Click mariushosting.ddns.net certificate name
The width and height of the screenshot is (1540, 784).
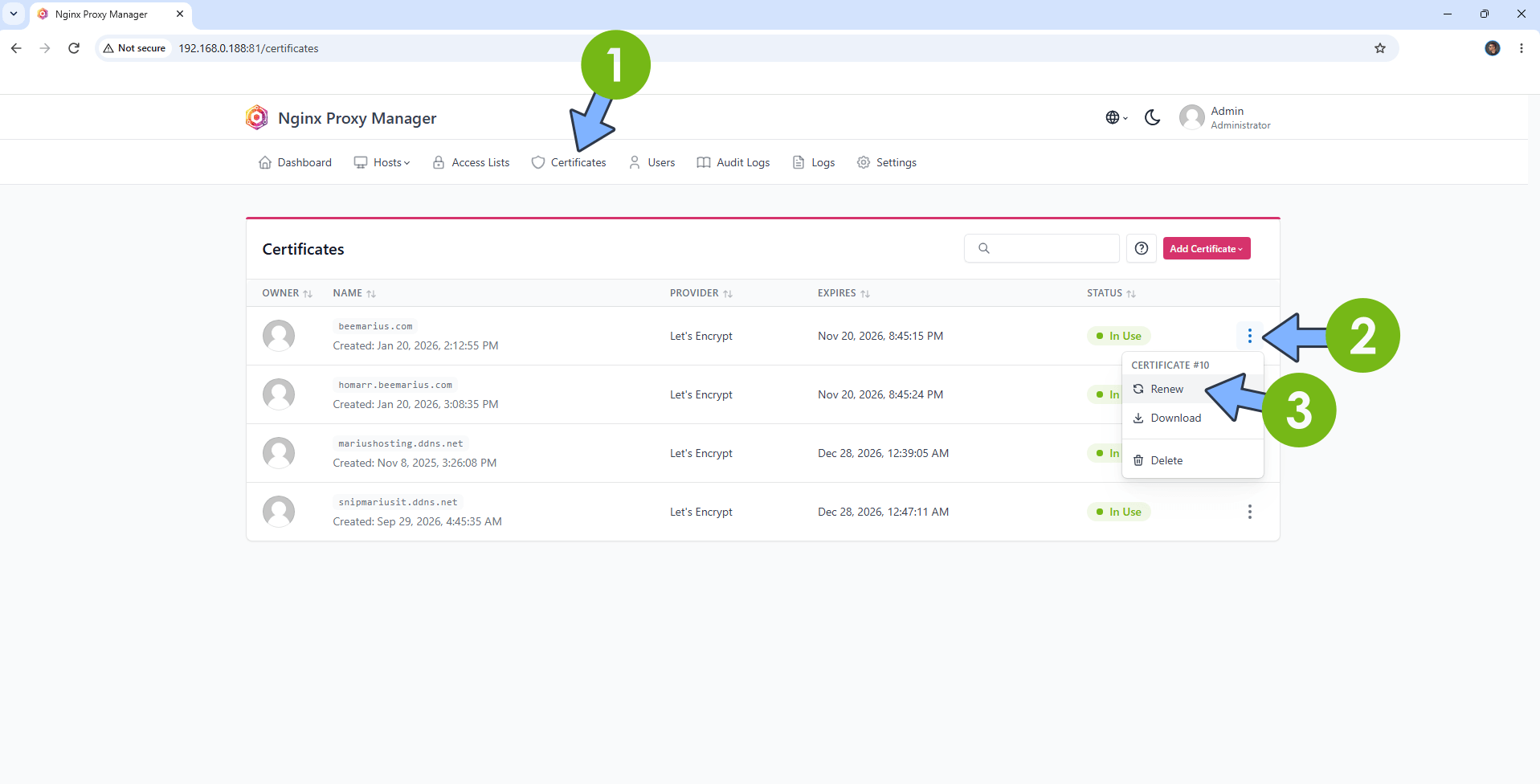401,443
